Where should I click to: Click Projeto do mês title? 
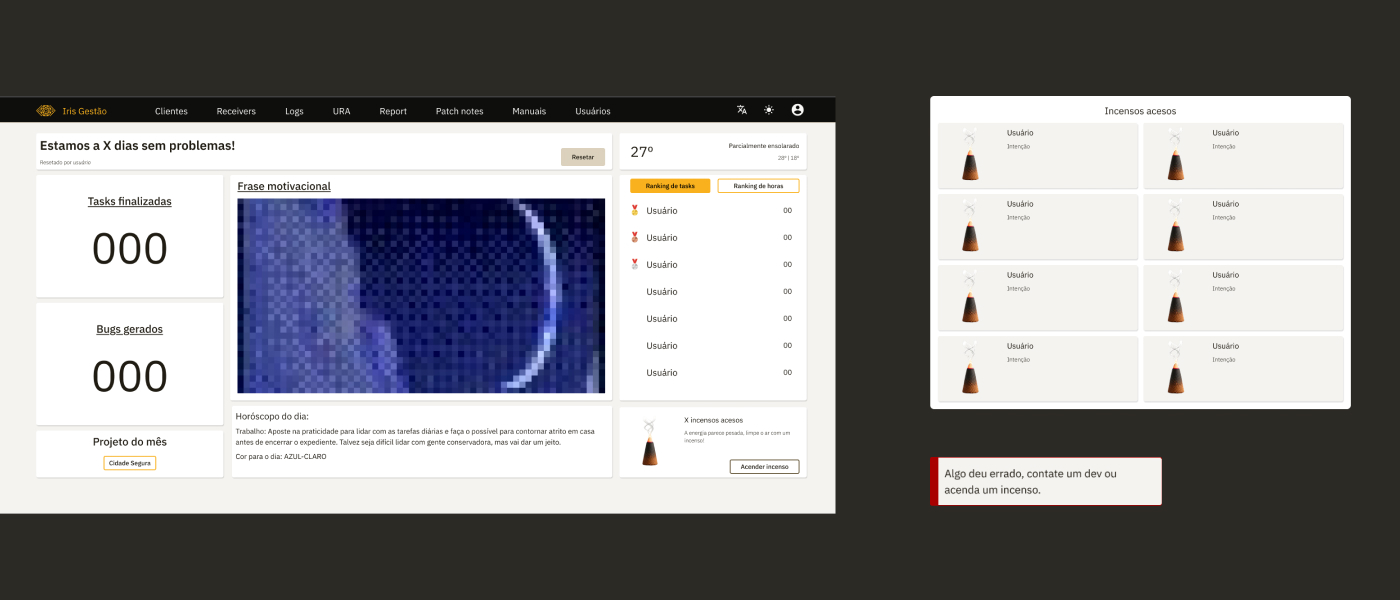point(130,442)
